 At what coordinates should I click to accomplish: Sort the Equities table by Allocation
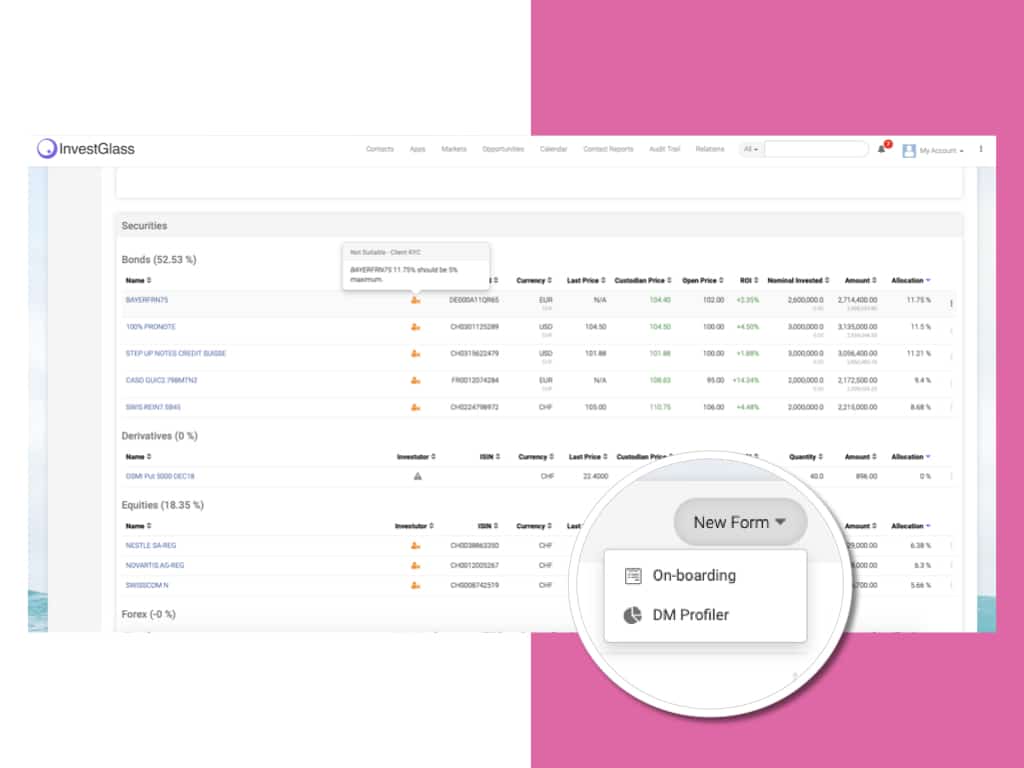coord(910,526)
